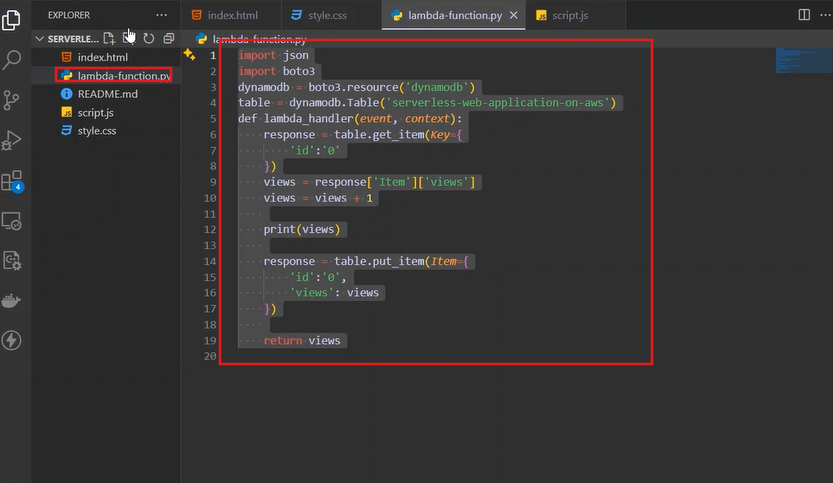
Task: Click the EXPLORER panel title
Action: 69,15
